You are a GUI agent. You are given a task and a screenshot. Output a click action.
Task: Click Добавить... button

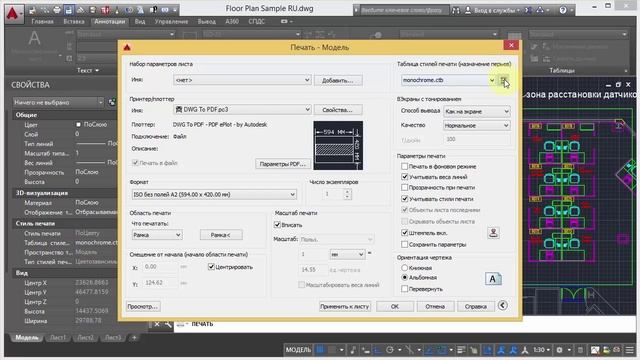click(338, 80)
